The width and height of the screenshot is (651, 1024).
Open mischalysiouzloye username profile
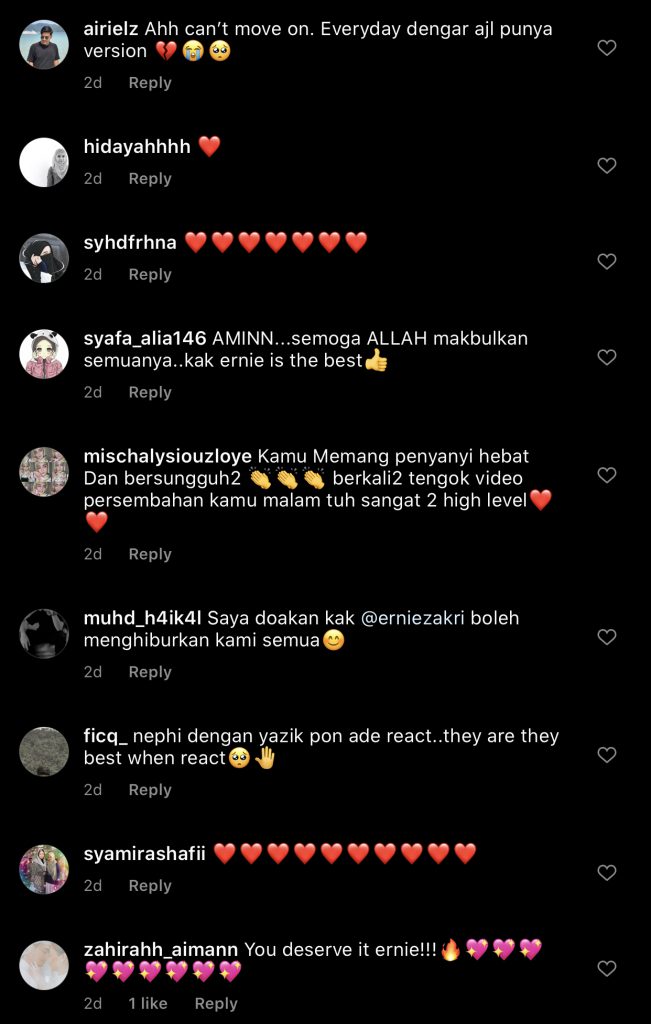point(167,456)
